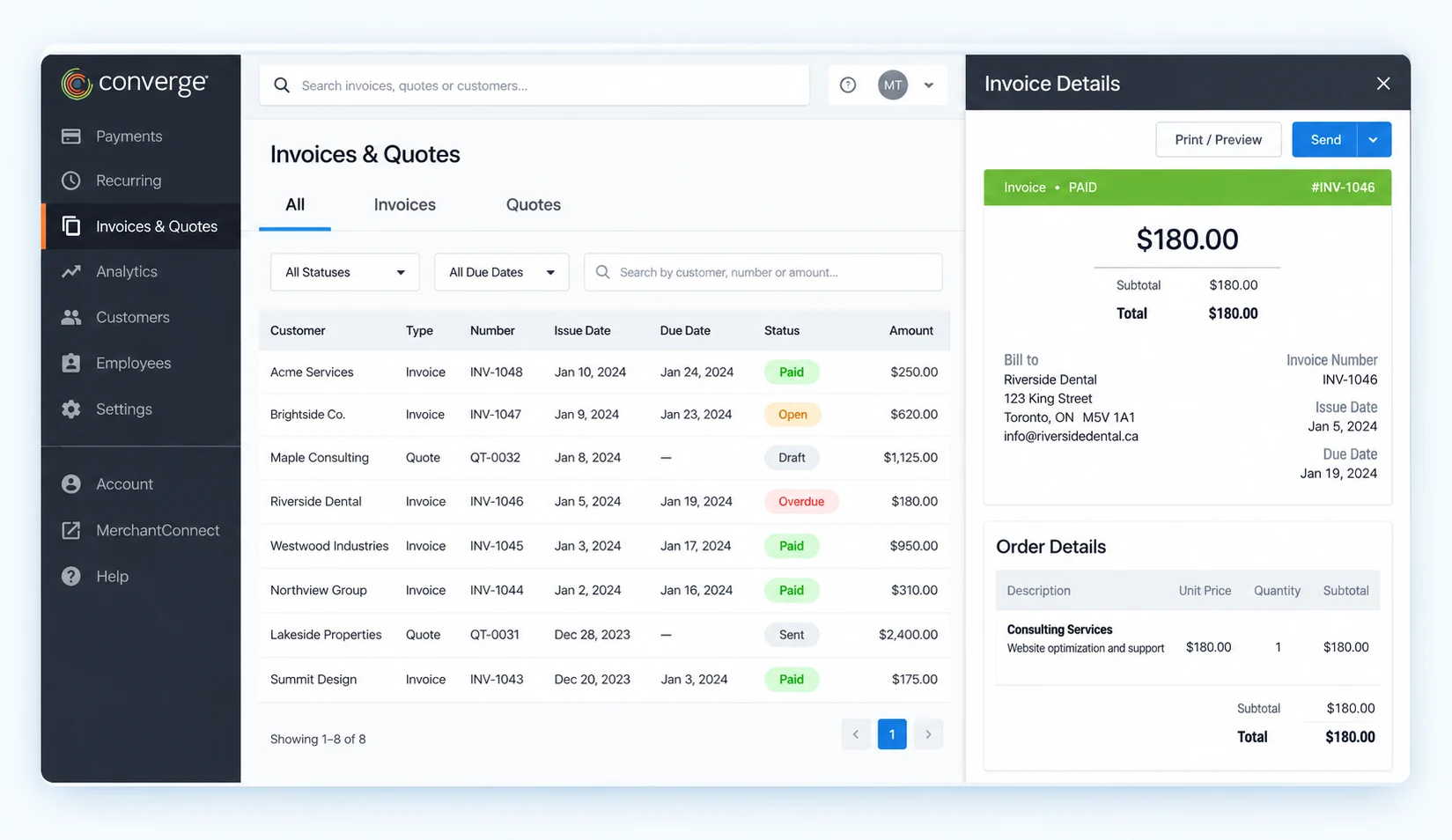Viewport: 1452px width, 840px height.
Task: Click quote number QT-0031
Action: point(495,635)
